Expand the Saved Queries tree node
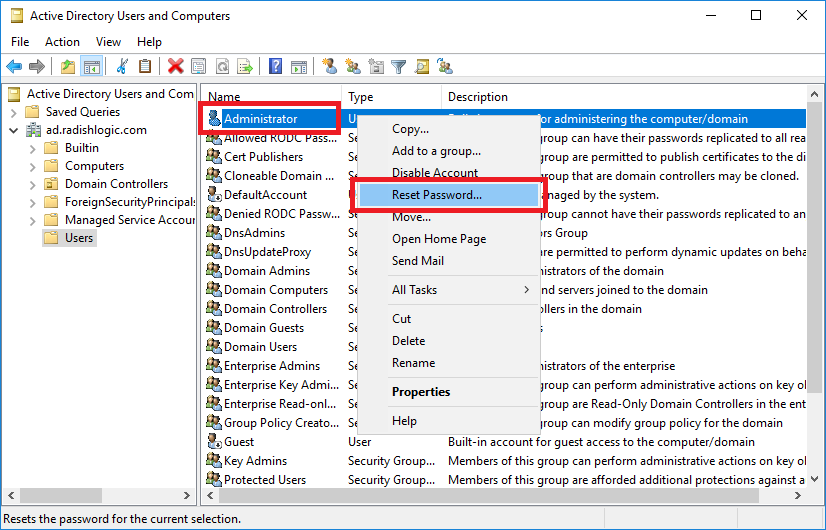 [x=14, y=112]
